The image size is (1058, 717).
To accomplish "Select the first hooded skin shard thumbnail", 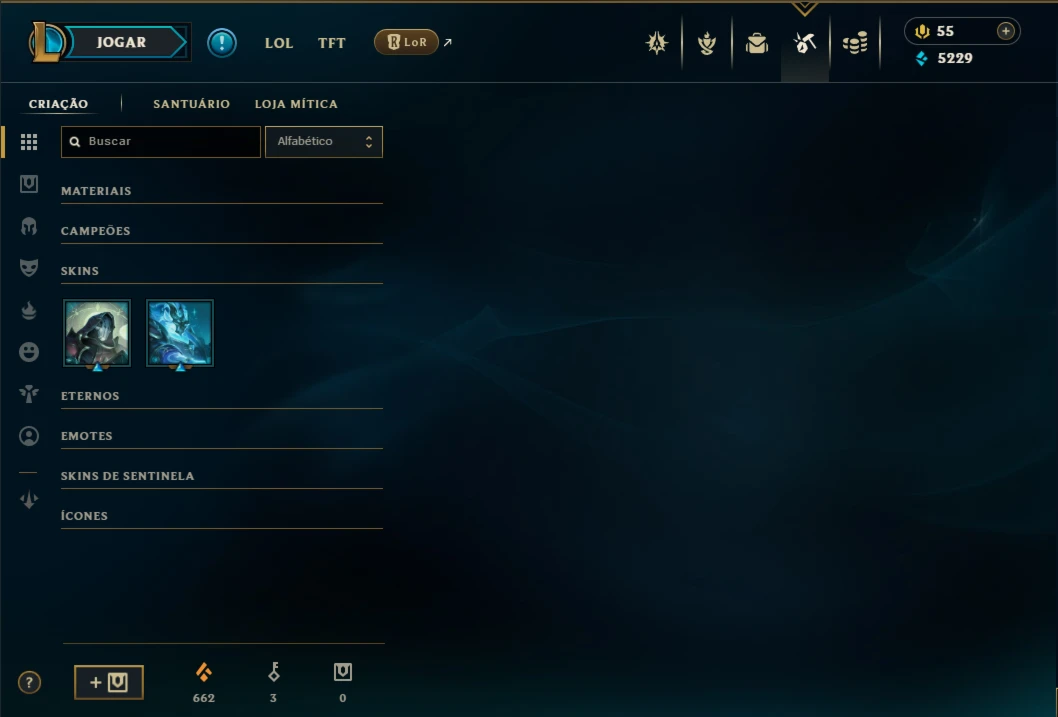I will 97,333.
